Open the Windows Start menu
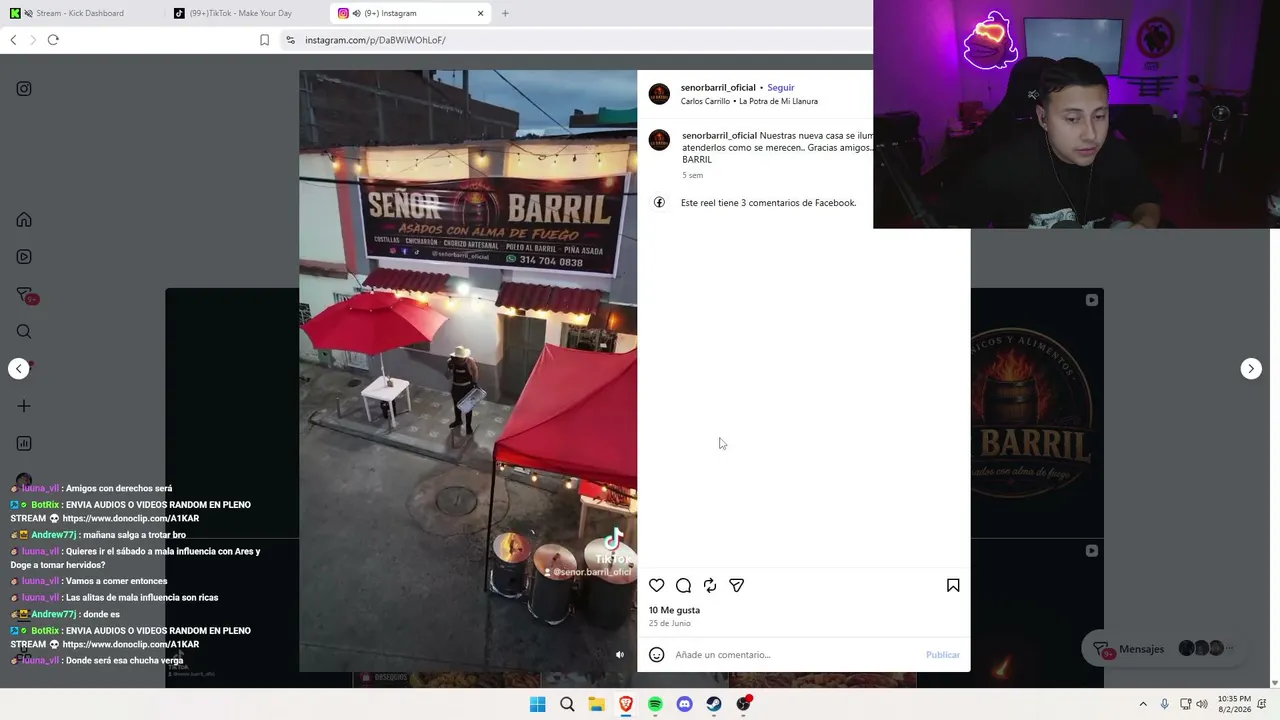 click(537, 704)
